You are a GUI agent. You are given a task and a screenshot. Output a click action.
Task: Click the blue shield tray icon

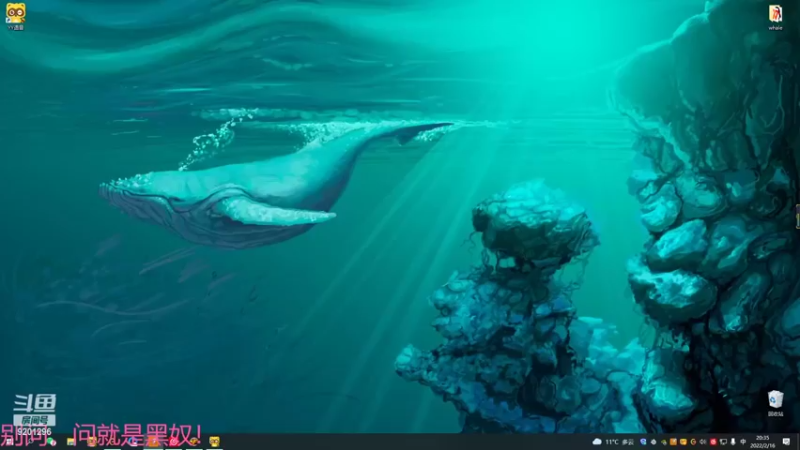(x=643, y=442)
